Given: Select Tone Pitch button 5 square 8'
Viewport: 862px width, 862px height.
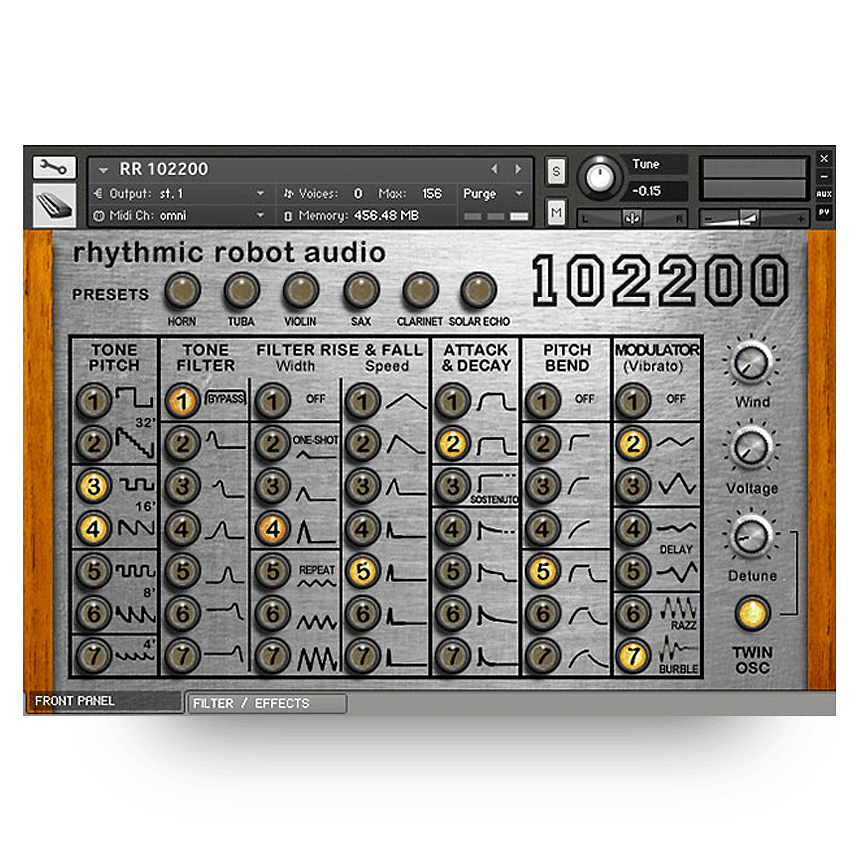Looking at the screenshot, I should pos(93,571).
